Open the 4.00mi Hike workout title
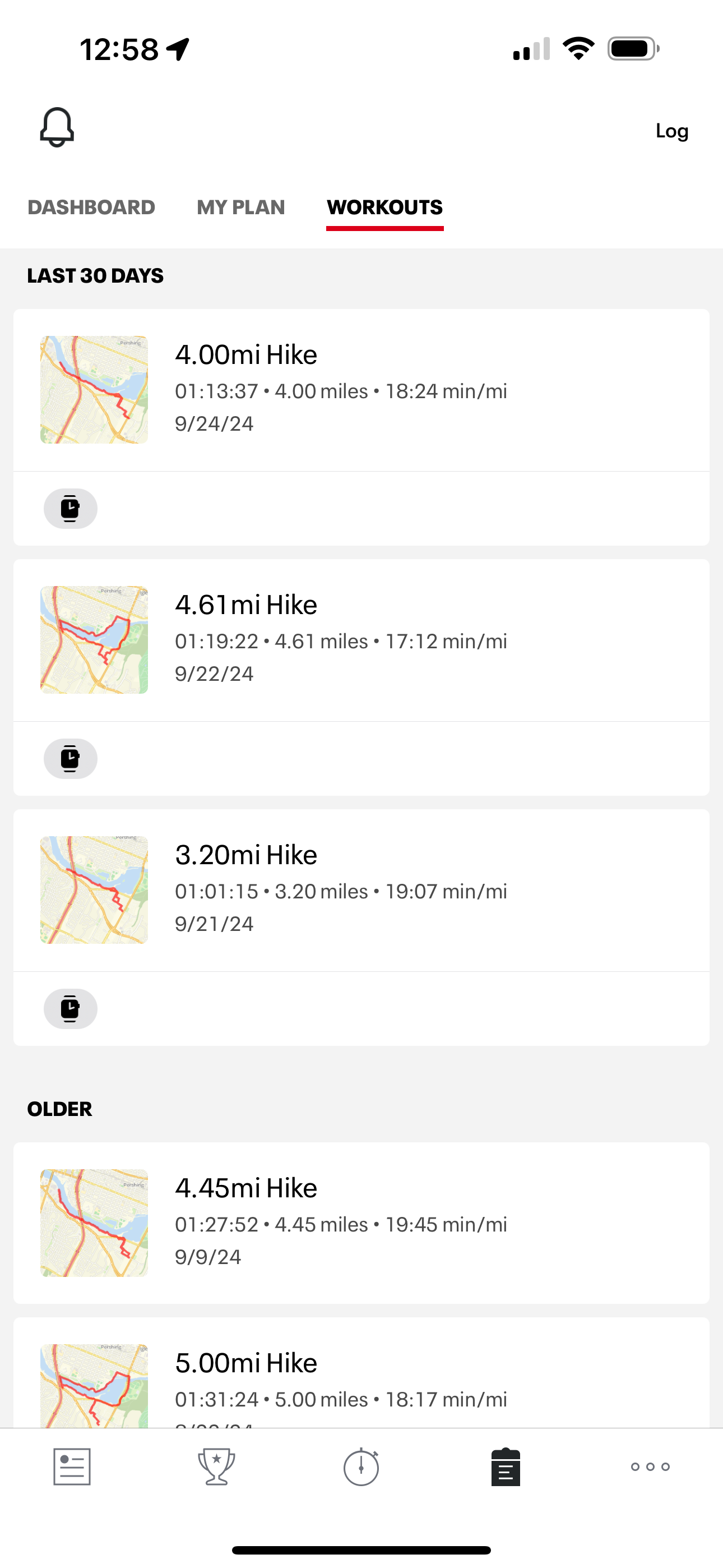 (x=246, y=355)
